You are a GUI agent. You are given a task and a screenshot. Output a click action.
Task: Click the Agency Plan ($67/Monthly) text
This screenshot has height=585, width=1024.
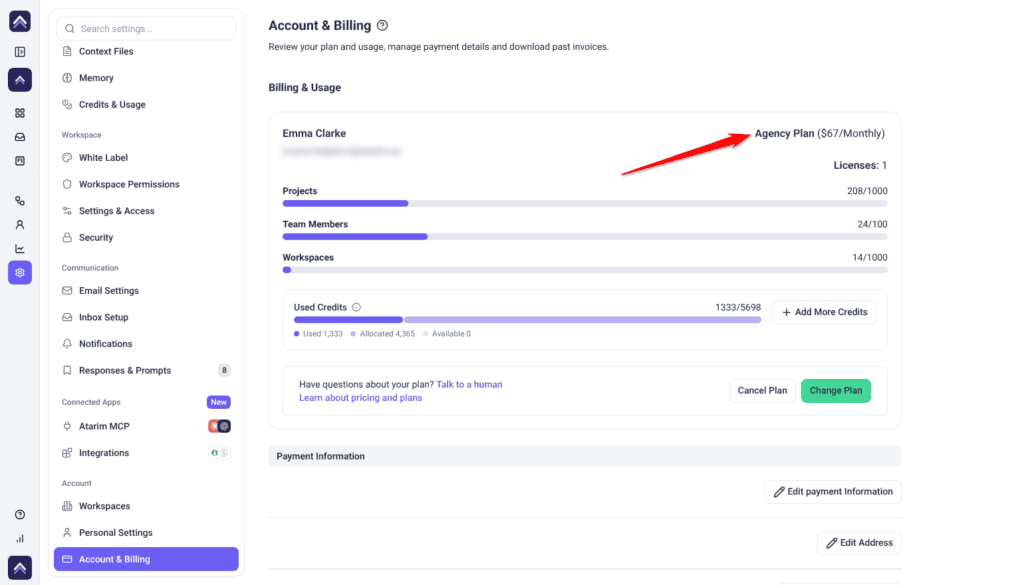coord(820,133)
